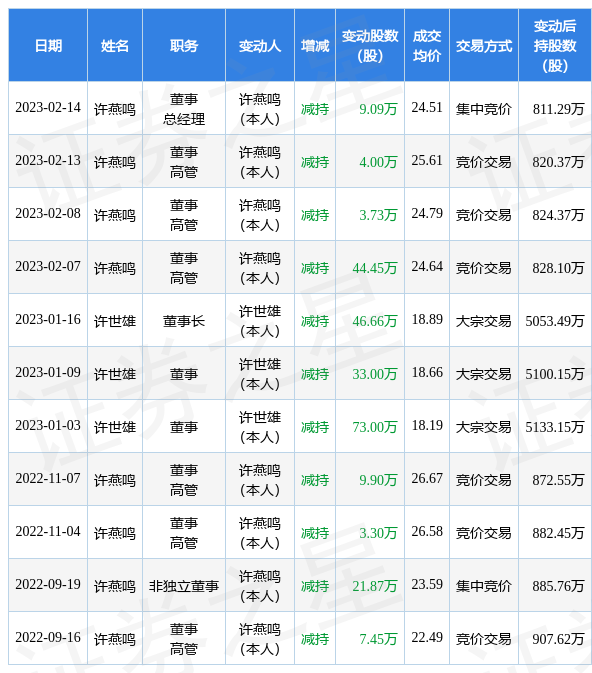592x673 pixels.
Task: Click the 9.09万 share change value
Action: [x=378, y=109]
